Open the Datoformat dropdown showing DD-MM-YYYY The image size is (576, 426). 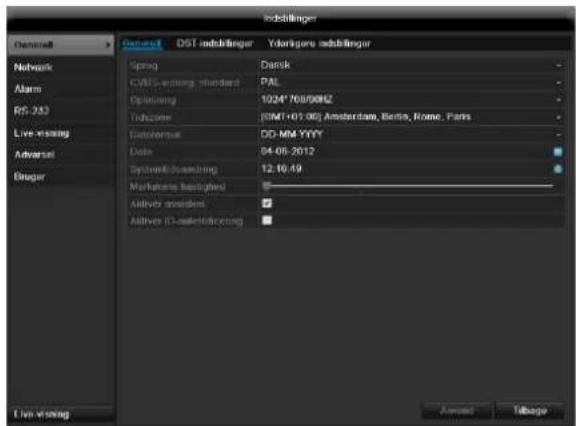pos(411,134)
